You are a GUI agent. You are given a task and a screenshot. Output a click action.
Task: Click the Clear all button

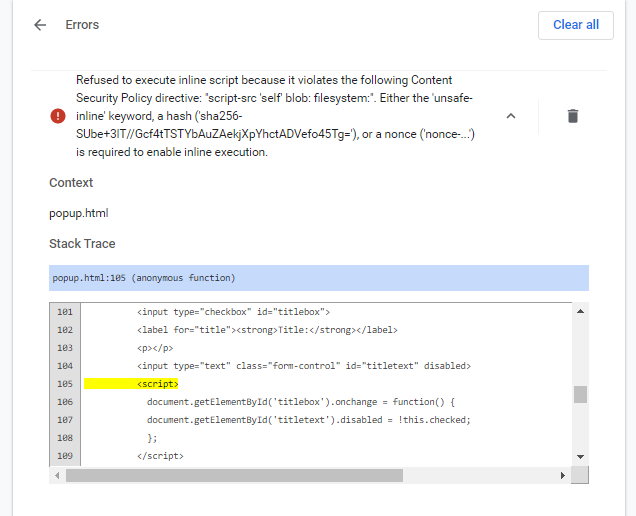576,25
